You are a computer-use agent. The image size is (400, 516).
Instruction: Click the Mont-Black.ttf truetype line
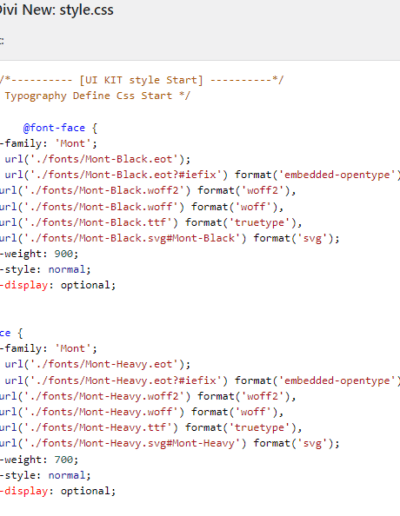click(x=151, y=223)
